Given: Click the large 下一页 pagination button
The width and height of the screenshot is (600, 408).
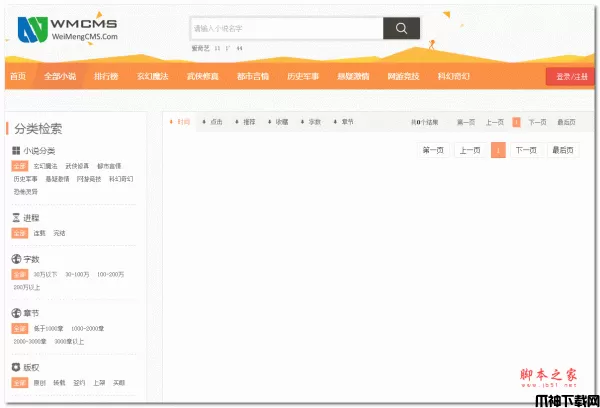Looking at the screenshot, I should pos(526,150).
